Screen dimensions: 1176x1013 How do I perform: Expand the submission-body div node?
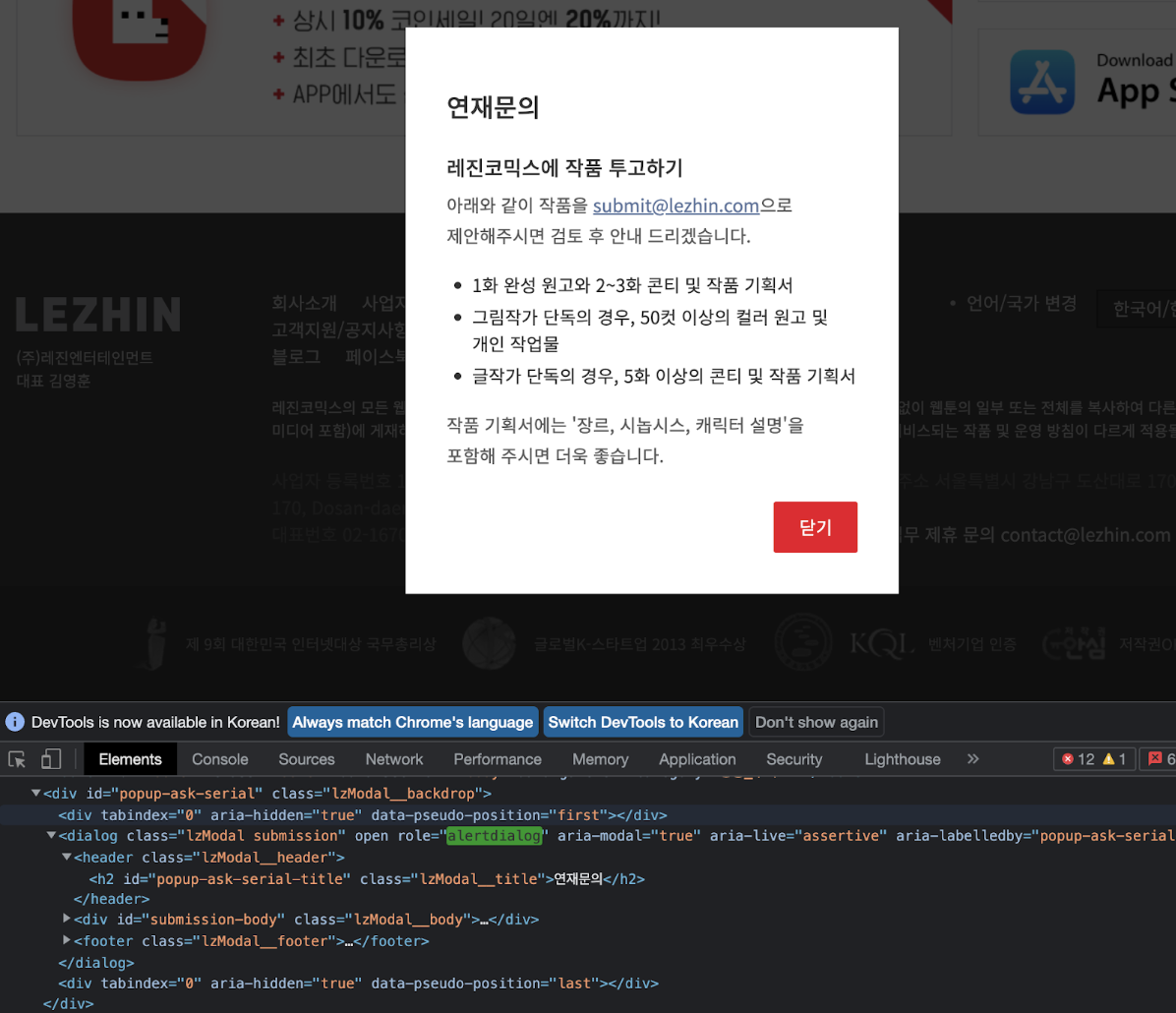click(66, 919)
